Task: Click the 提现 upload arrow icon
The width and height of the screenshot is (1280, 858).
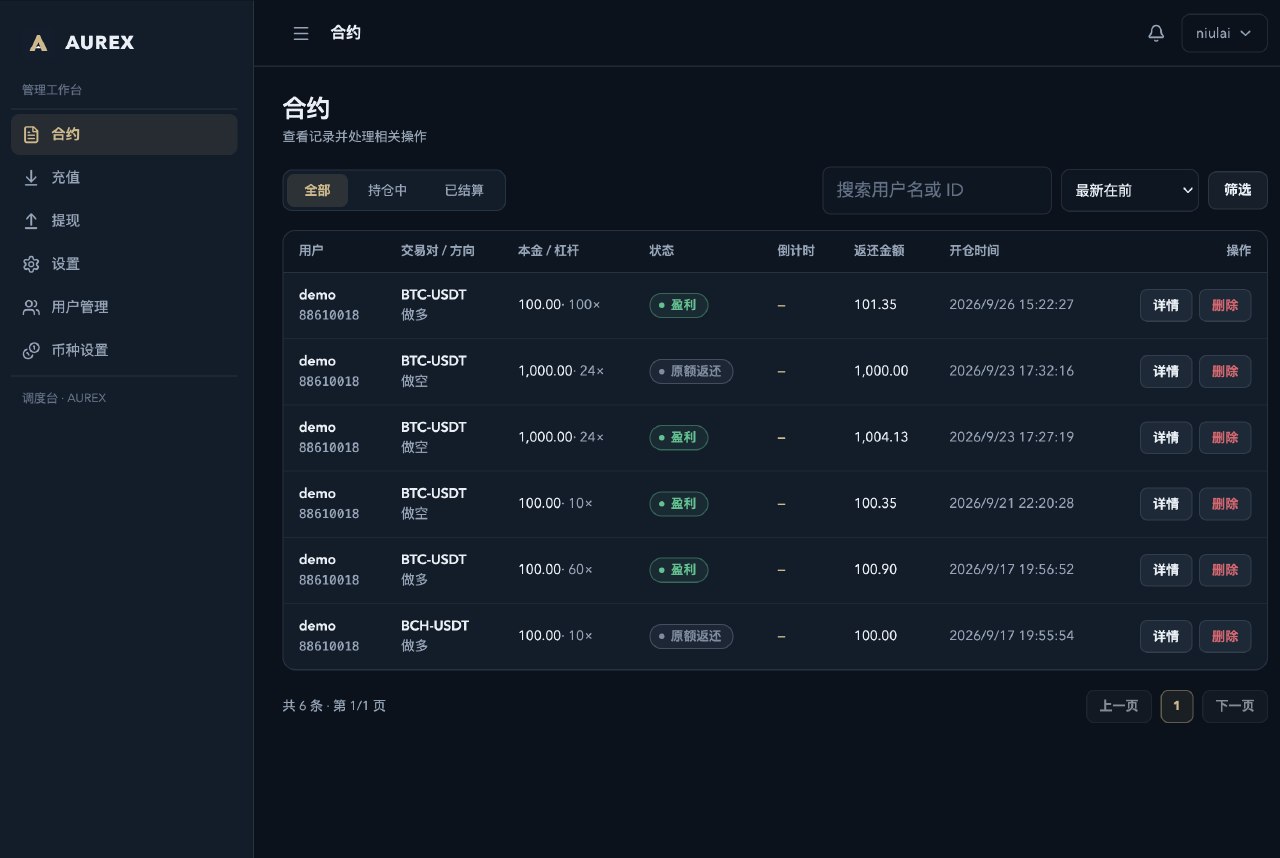Action: (31, 221)
